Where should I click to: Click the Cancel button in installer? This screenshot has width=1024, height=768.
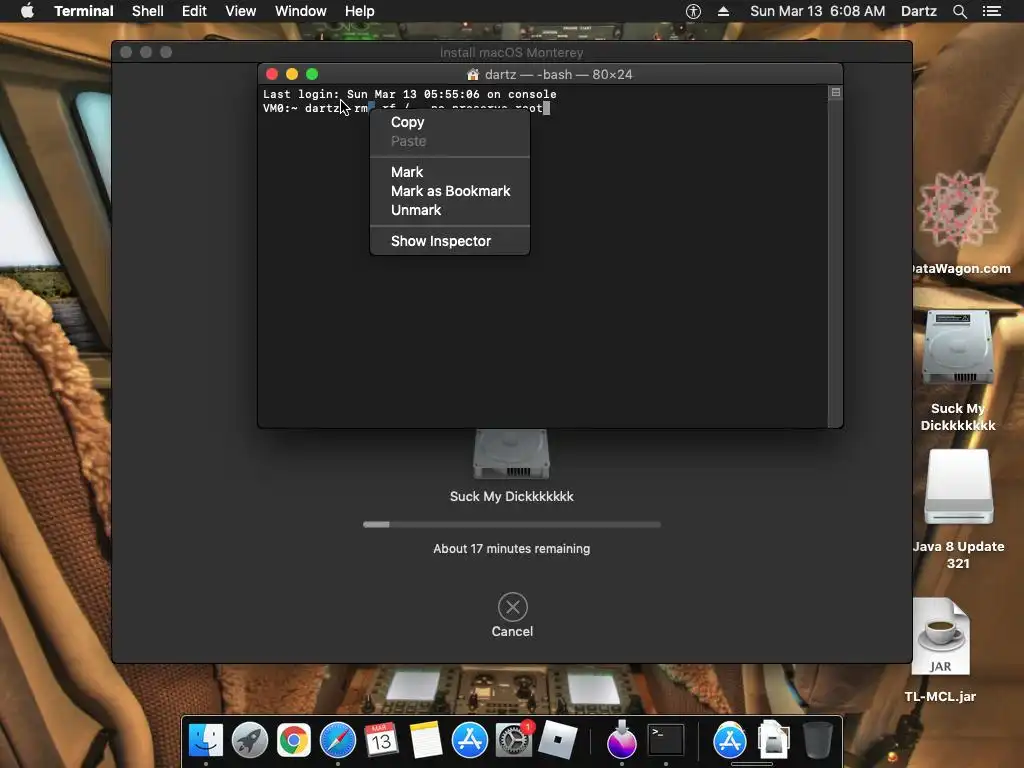513,615
